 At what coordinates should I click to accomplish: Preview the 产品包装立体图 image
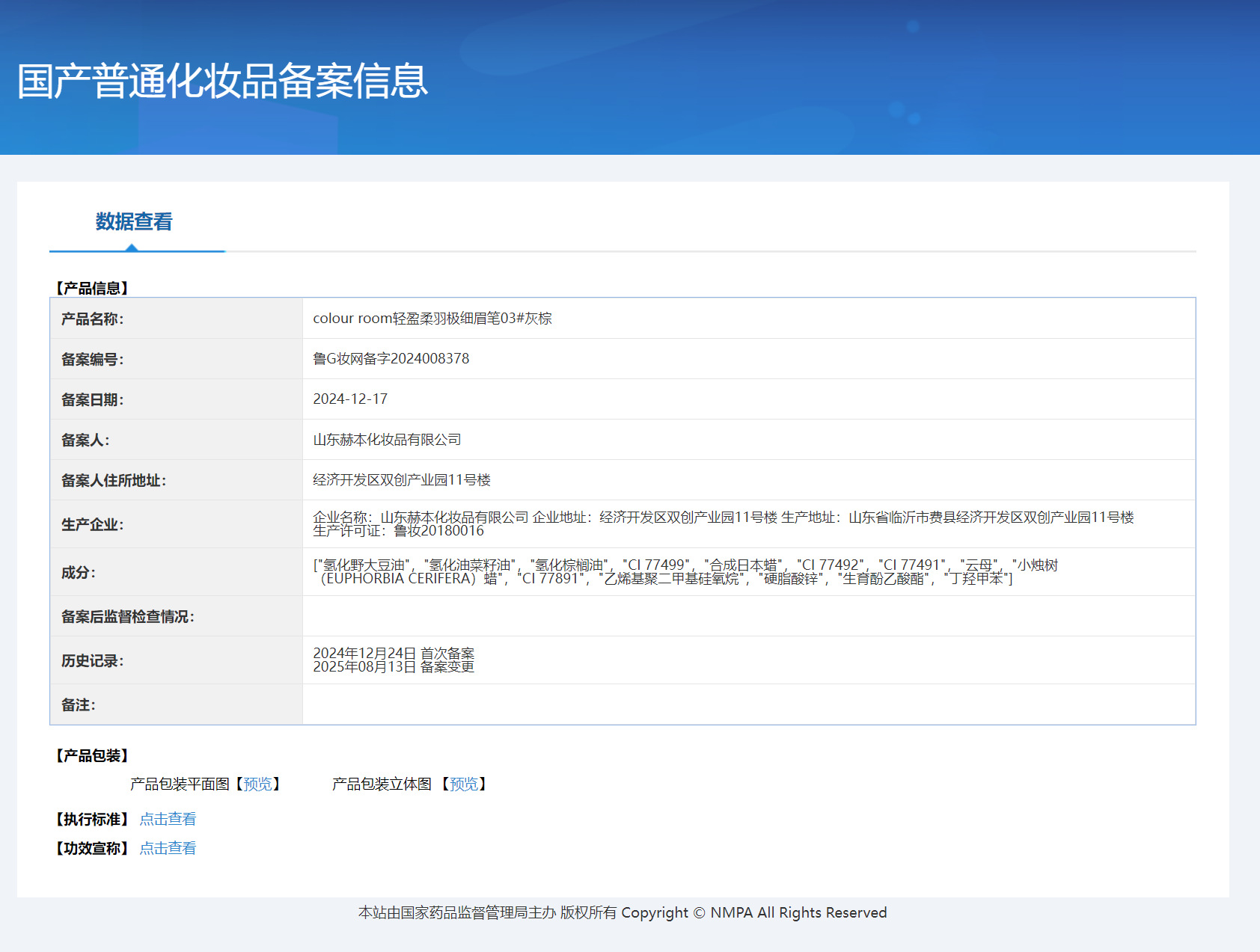464,784
